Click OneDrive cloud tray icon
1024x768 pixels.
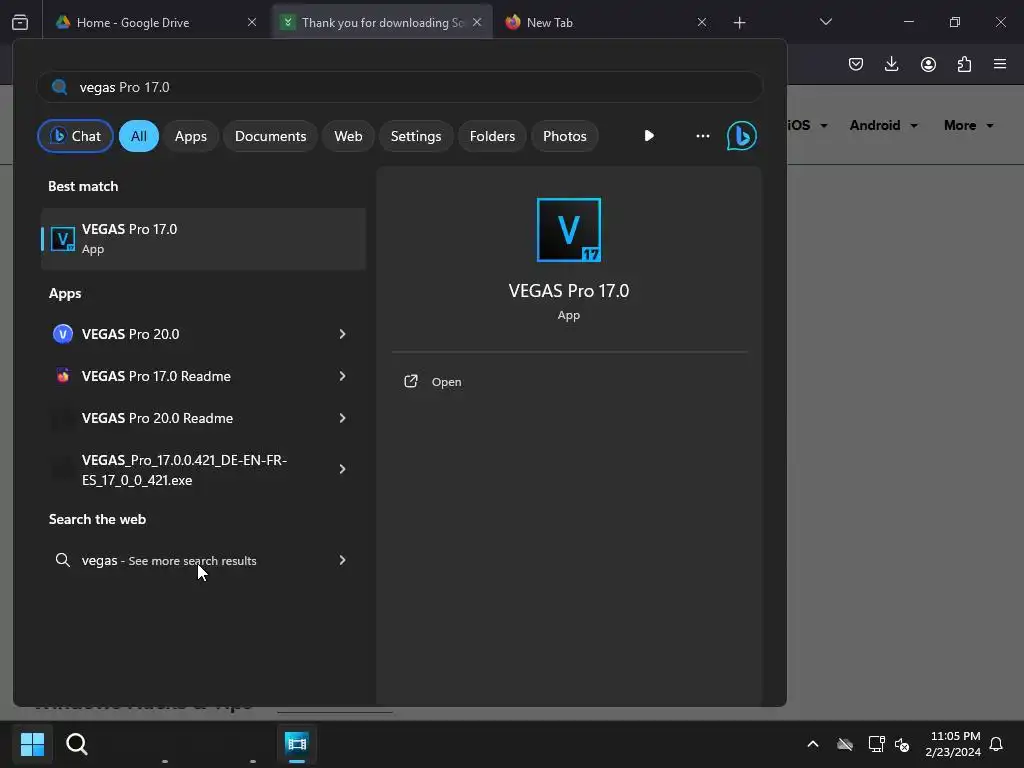coord(845,744)
